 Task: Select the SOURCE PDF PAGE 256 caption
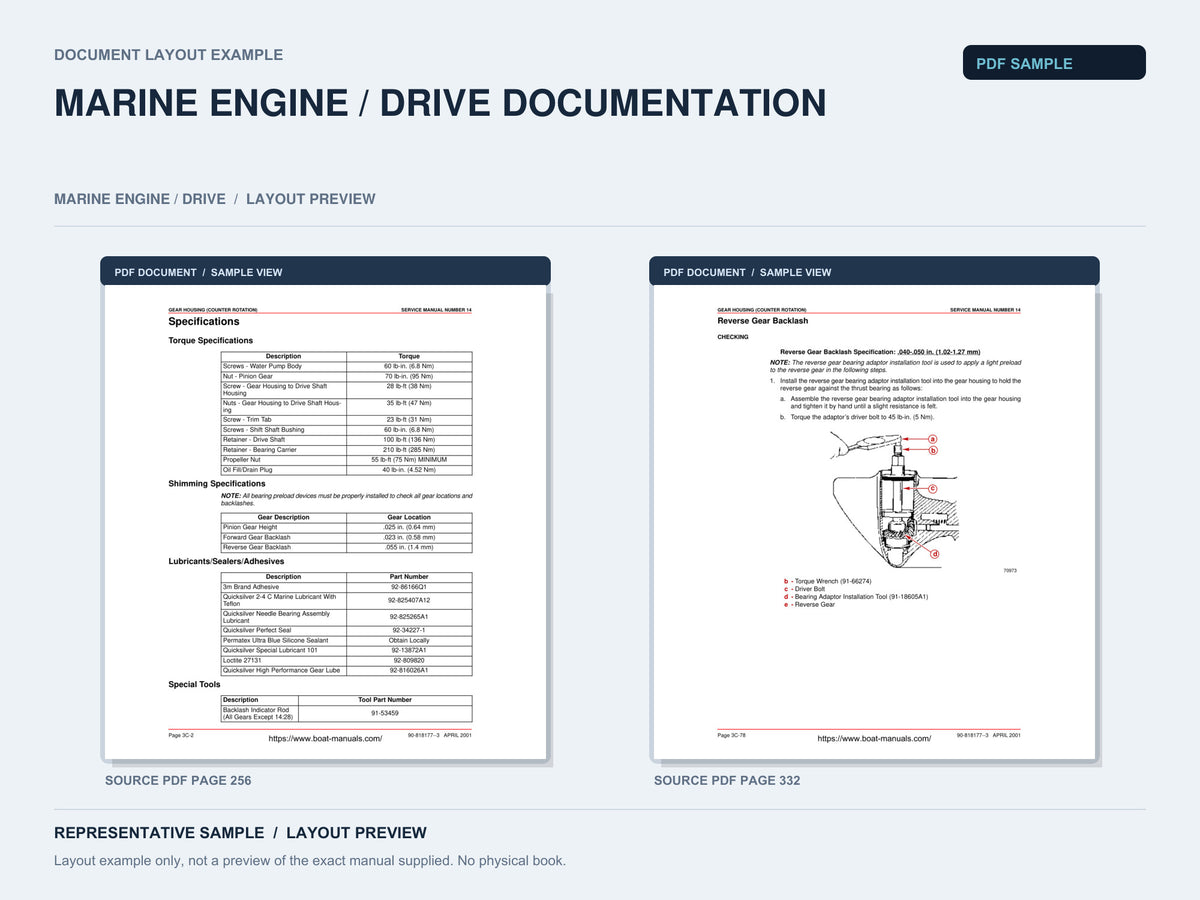(x=178, y=780)
